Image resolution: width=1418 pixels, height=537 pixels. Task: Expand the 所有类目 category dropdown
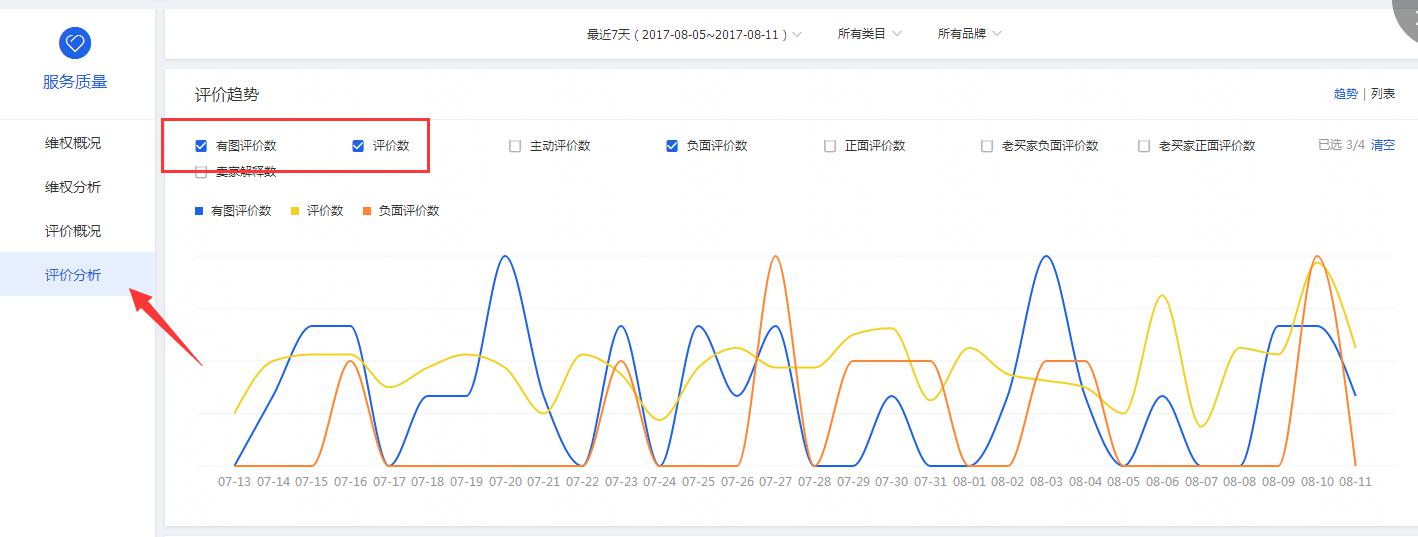(x=869, y=34)
